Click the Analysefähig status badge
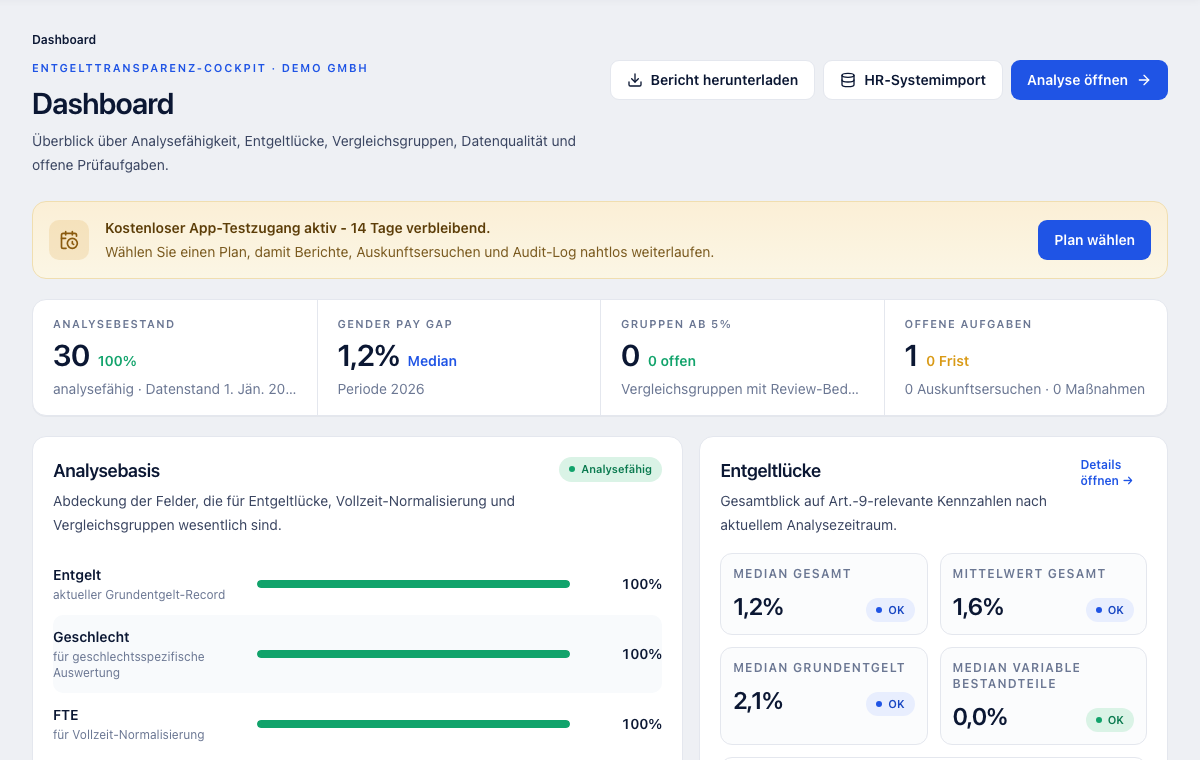Viewport: 1200px width, 760px height. pos(610,469)
